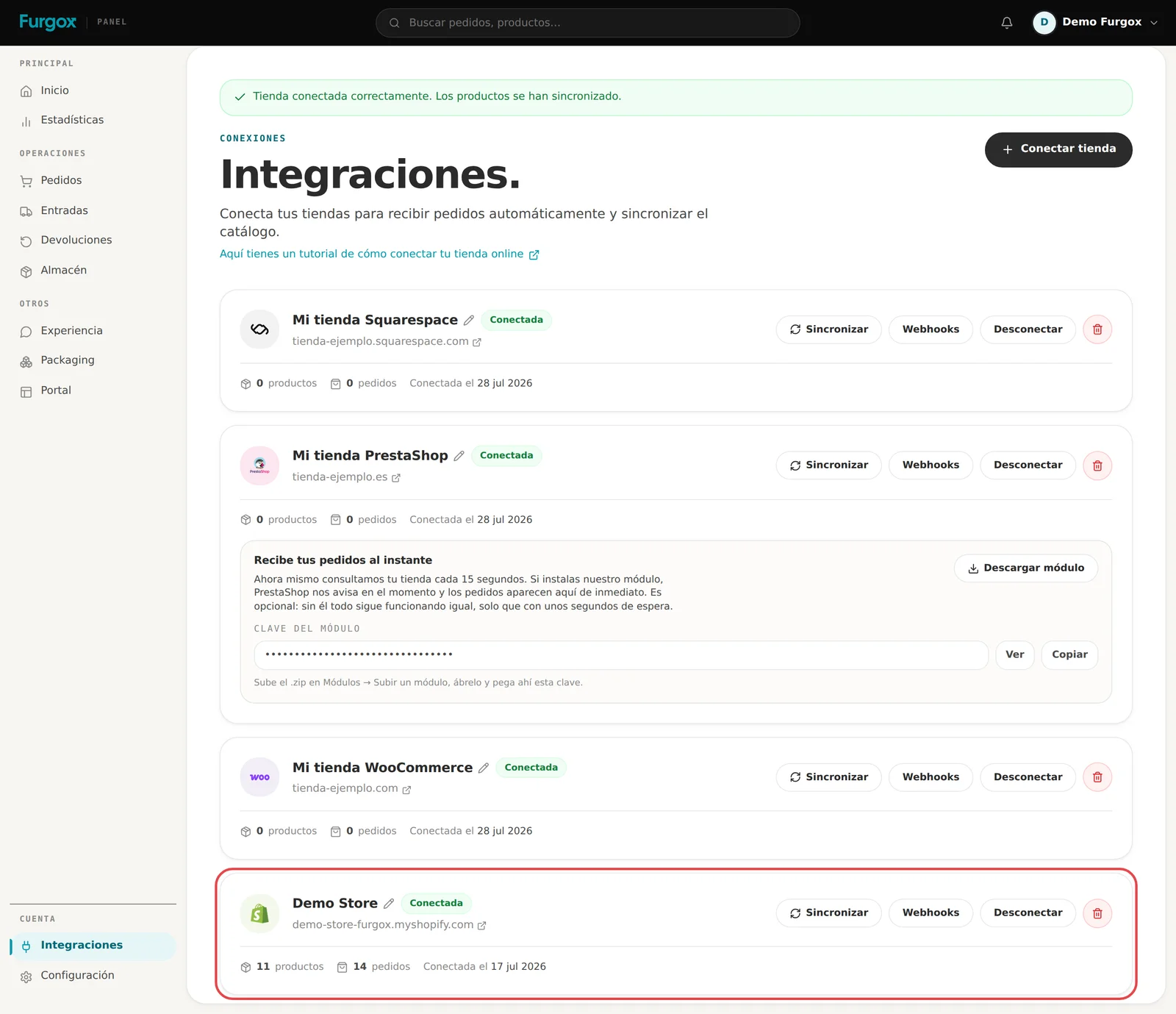
Task: Open Packaging section
Action: click(x=93, y=360)
